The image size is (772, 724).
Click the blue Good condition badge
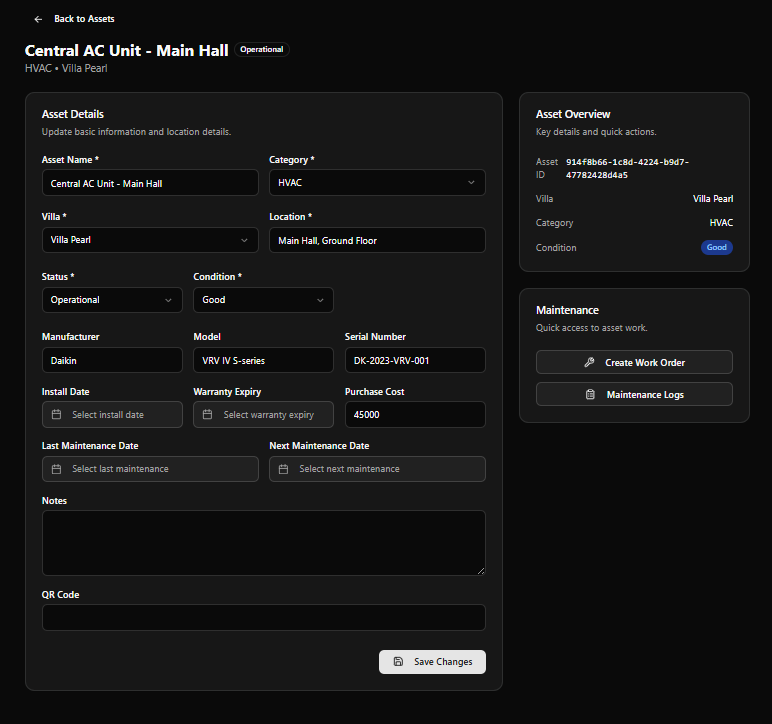pyautogui.click(x=717, y=248)
